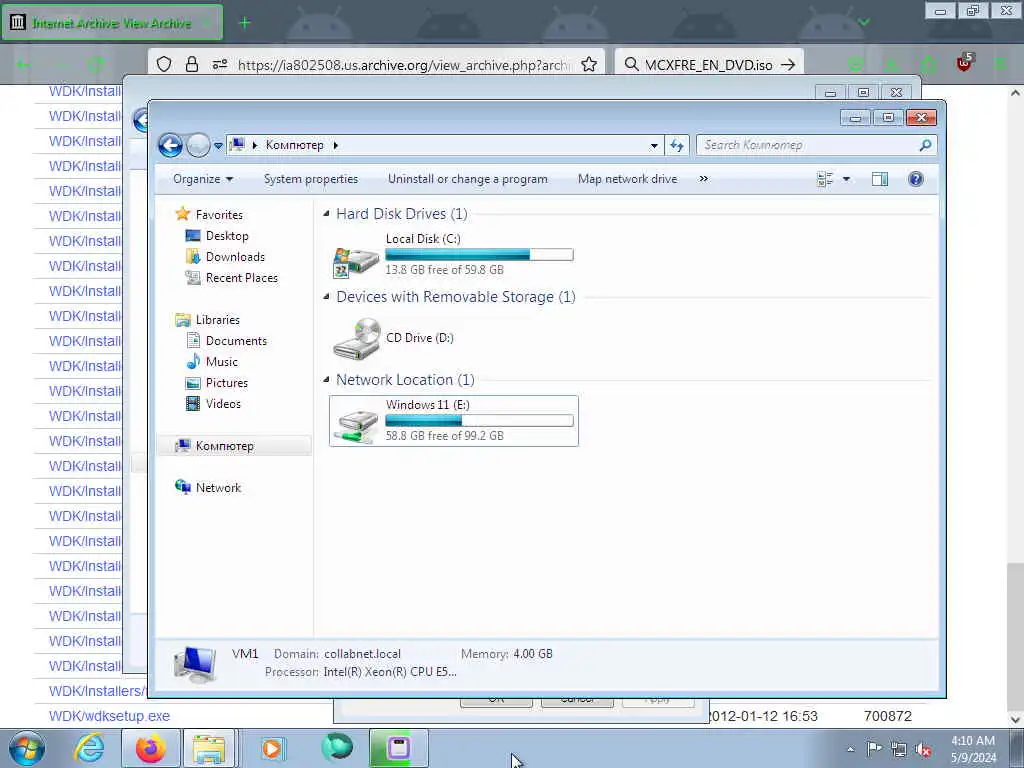Open Internet Explorer from taskbar
Image resolution: width=1024 pixels, height=768 pixels.
click(89, 748)
